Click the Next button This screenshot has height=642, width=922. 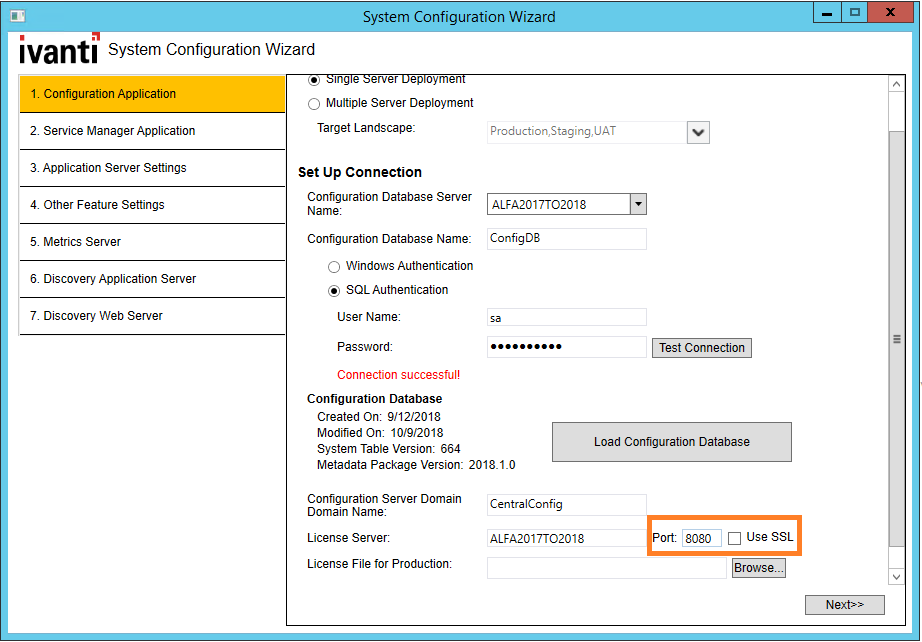pos(845,604)
